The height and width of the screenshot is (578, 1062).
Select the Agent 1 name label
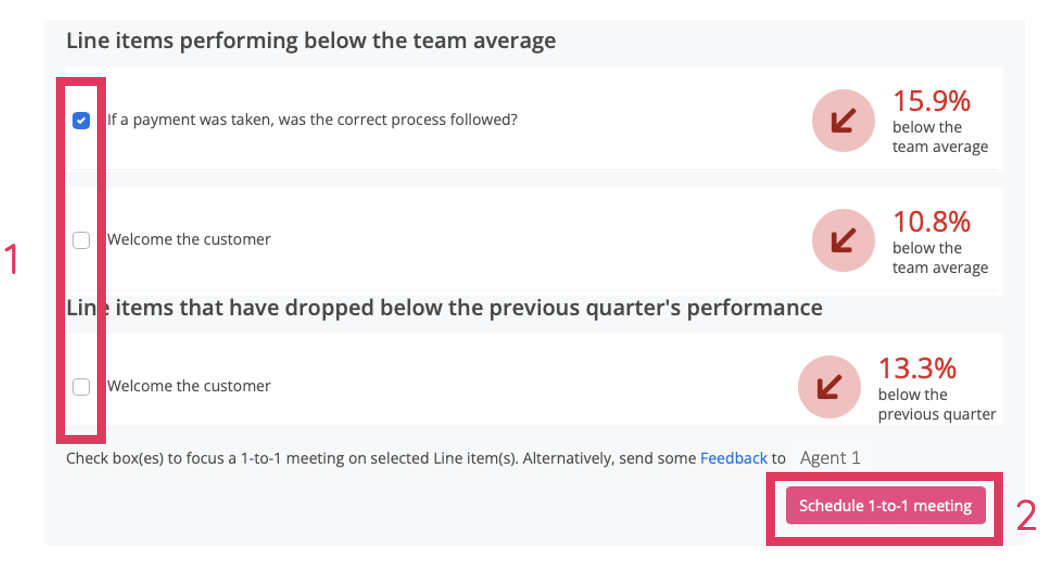click(x=830, y=458)
